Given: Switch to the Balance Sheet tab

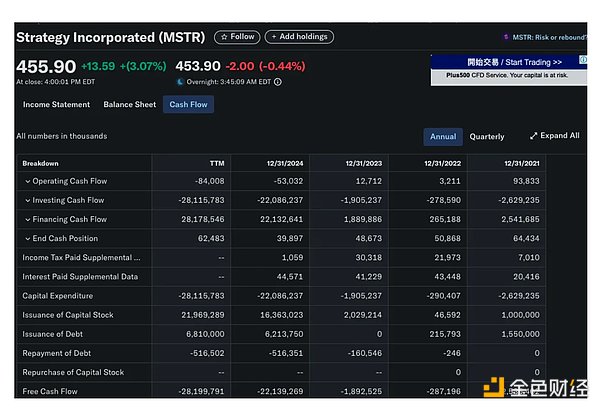Looking at the screenshot, I should tap(130, 104).
